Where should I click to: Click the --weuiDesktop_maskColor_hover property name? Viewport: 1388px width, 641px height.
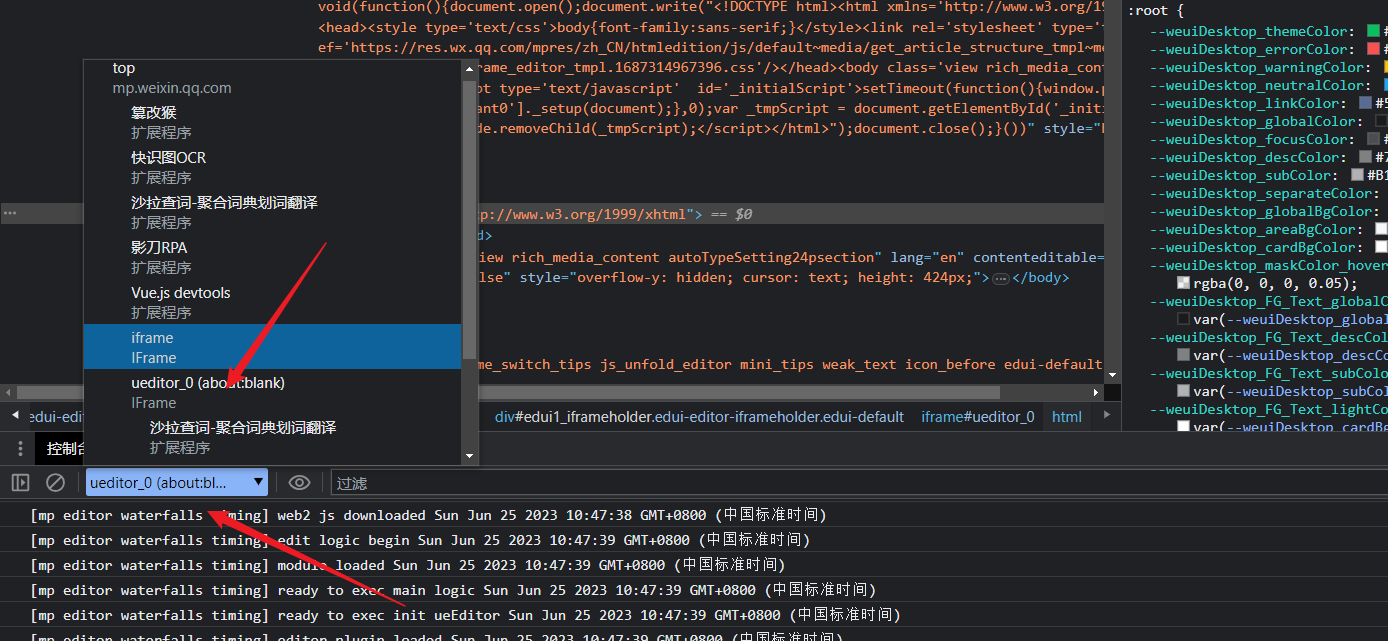click(1268, 265)
